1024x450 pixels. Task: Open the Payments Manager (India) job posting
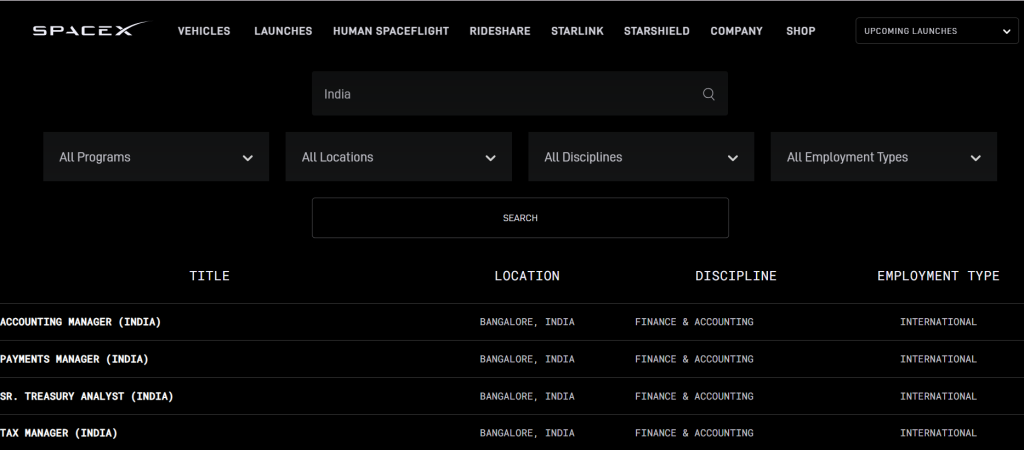coord(74,359)
